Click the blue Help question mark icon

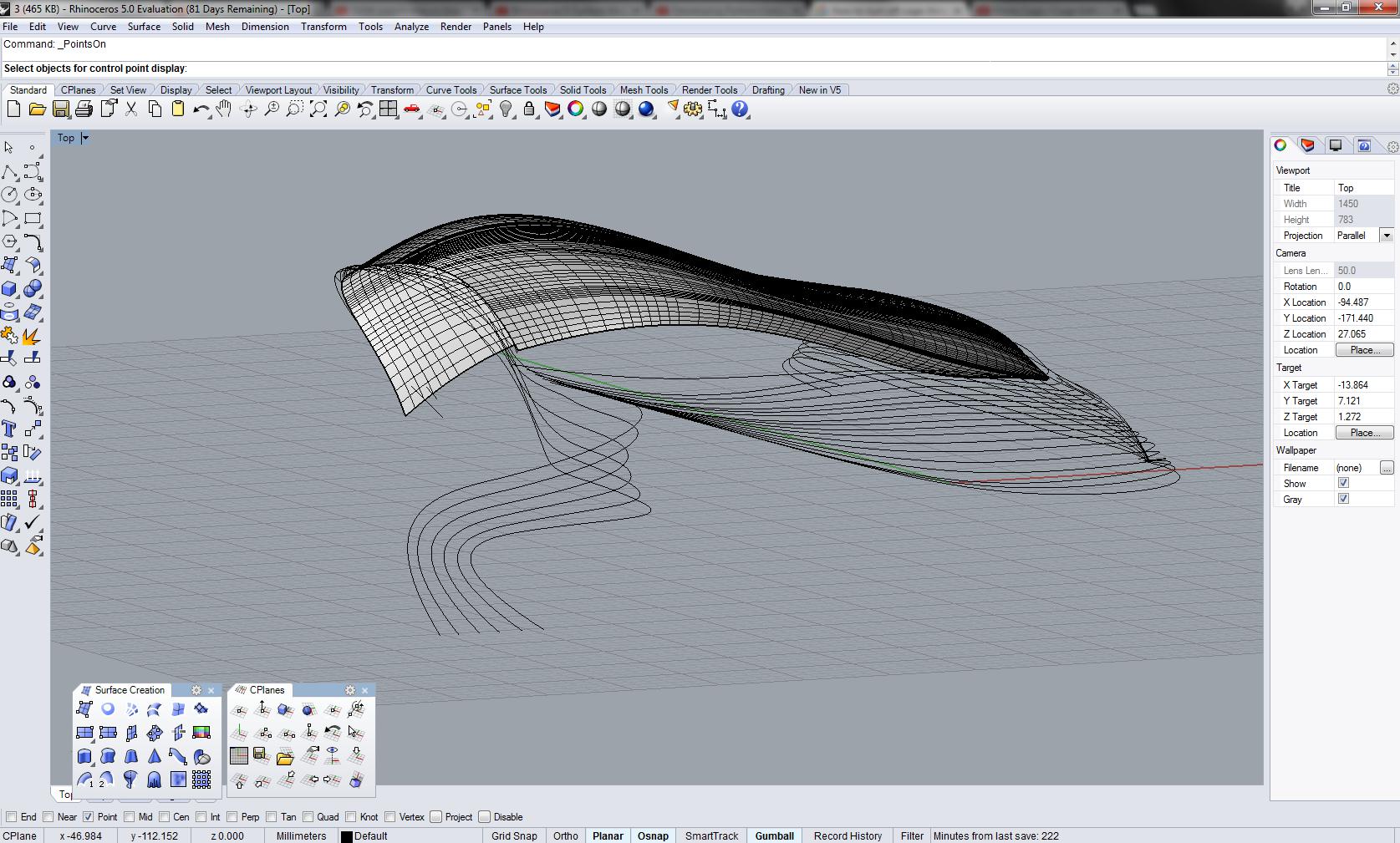(740, 109)
